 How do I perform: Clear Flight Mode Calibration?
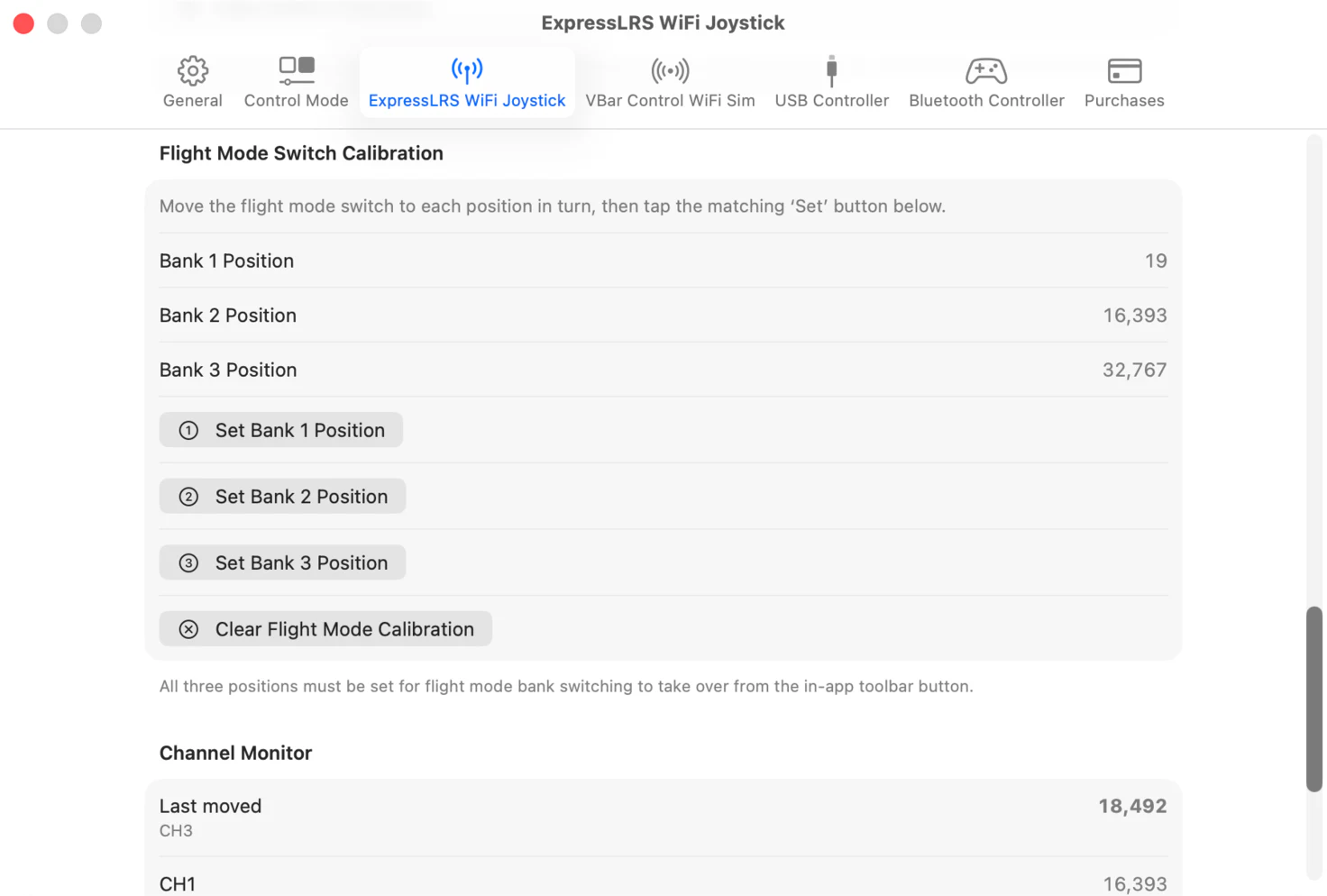pos(325,629)
